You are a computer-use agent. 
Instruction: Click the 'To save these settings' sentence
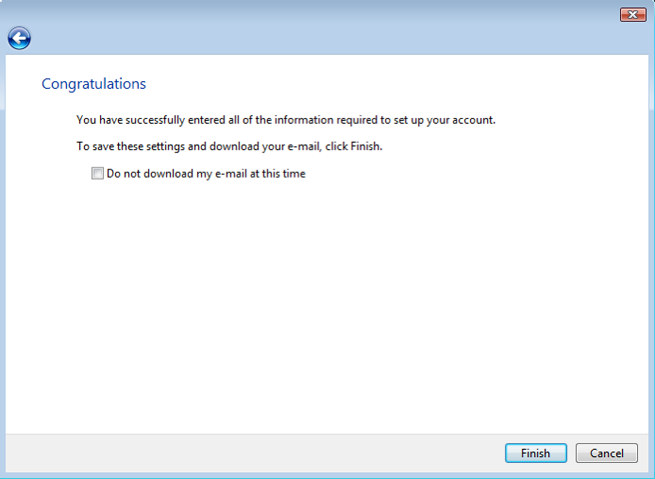(x=229, y=146)
